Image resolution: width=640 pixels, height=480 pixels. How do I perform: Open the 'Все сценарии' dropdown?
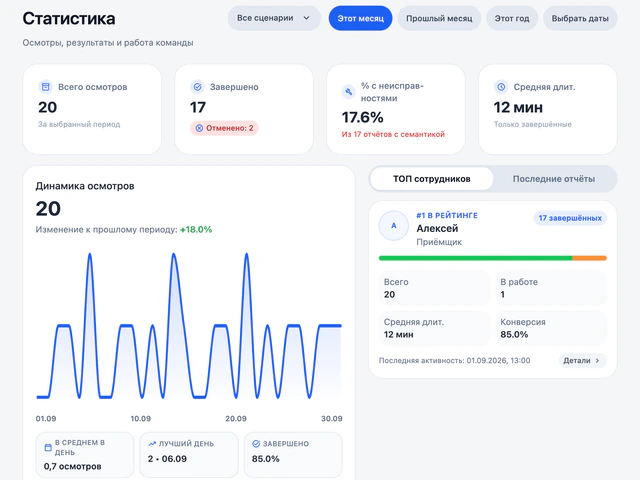coord(274,18)
